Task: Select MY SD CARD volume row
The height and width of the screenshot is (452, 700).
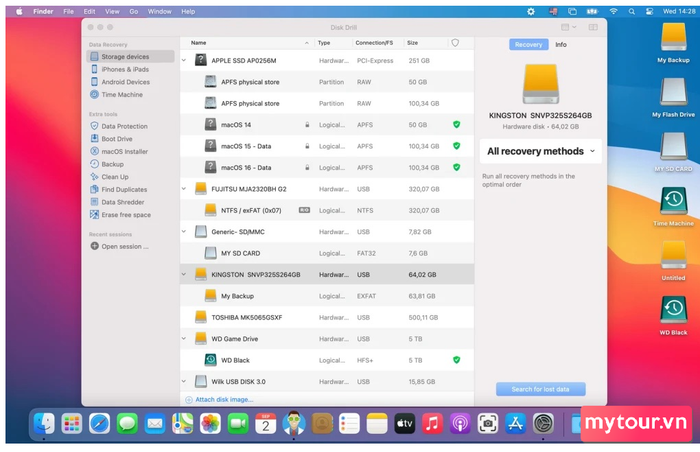Action: pos(327,253)
